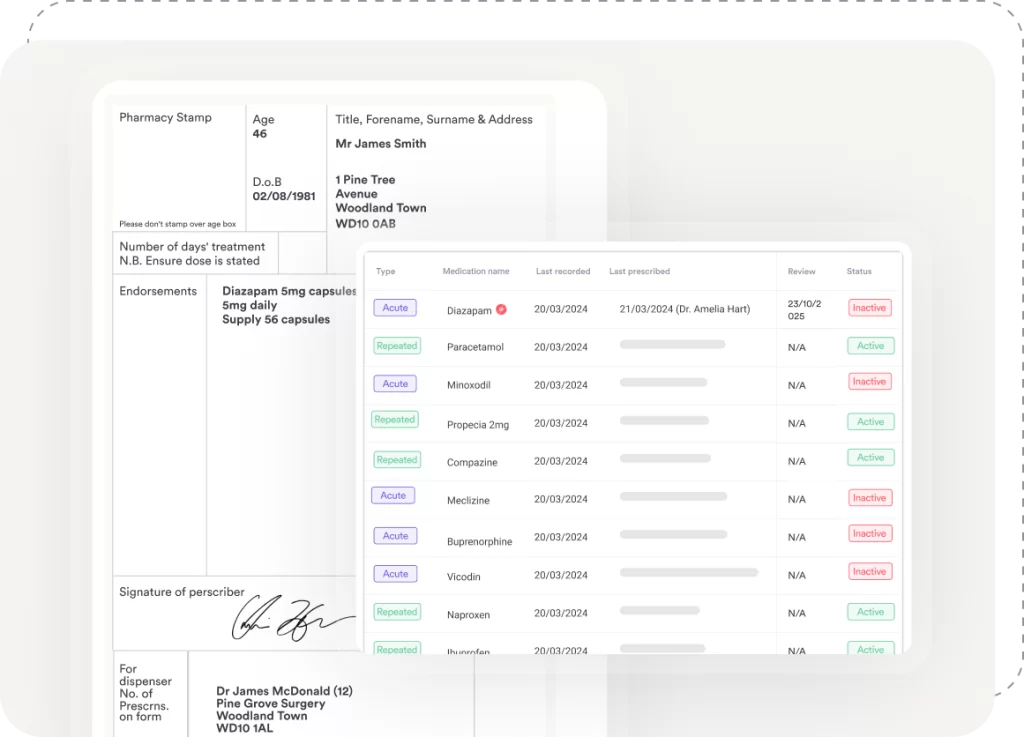Open the Minoxodil medication entry
Viewport: 1024px width, 737px height.
click(470, 385)
